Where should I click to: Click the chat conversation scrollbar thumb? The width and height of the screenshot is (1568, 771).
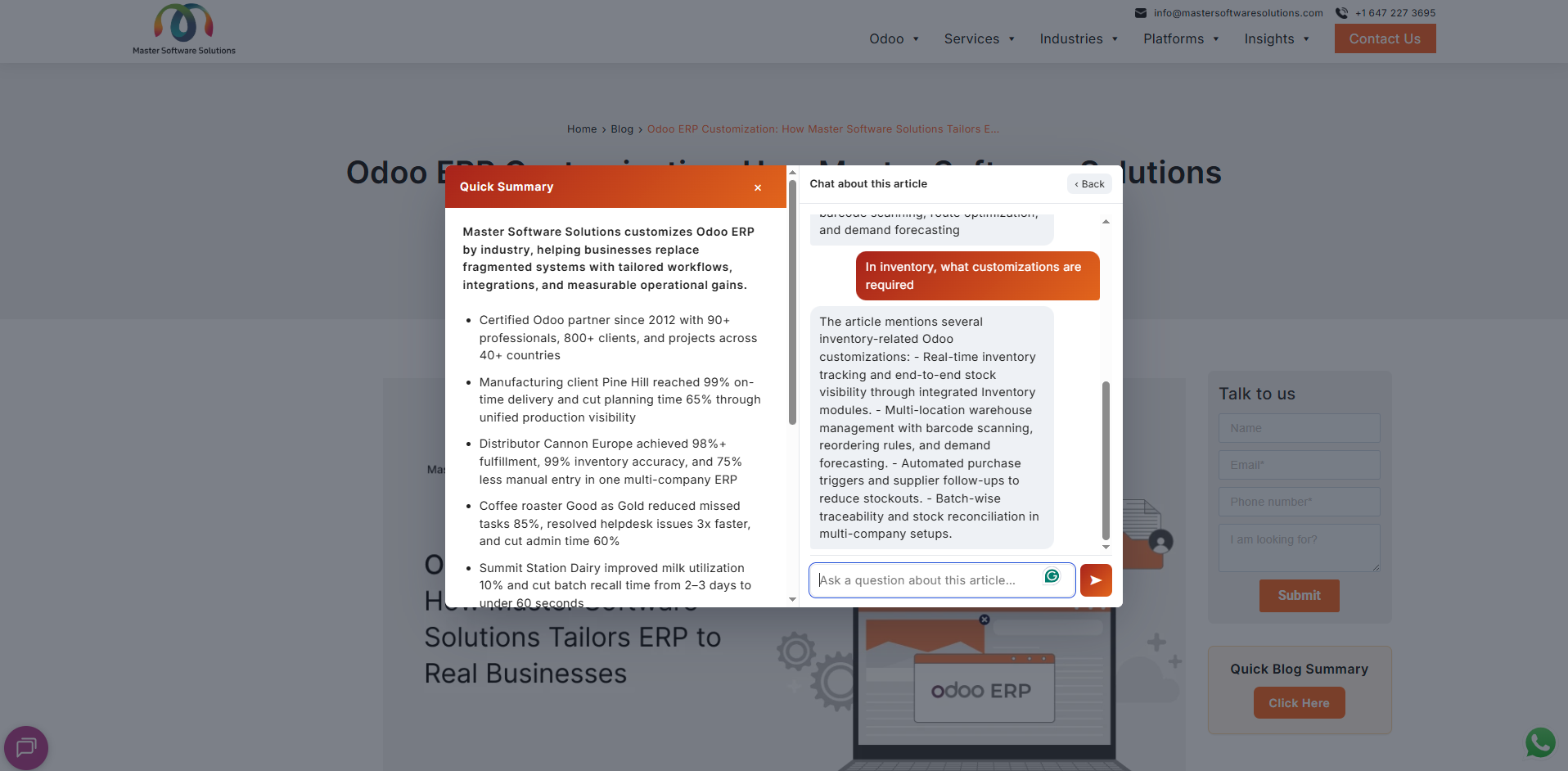coord(1106,460)
